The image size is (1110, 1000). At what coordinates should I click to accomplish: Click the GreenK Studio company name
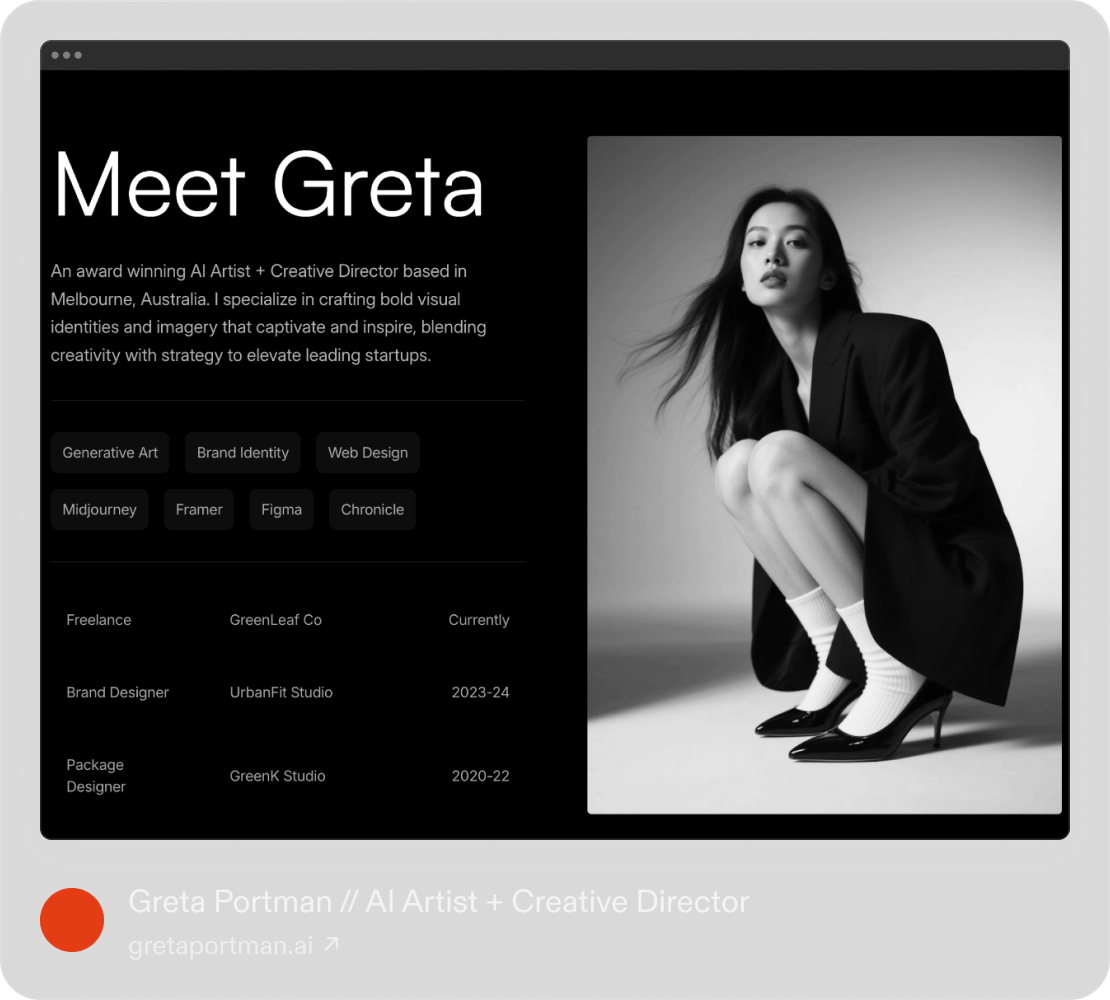click(277, 776)
